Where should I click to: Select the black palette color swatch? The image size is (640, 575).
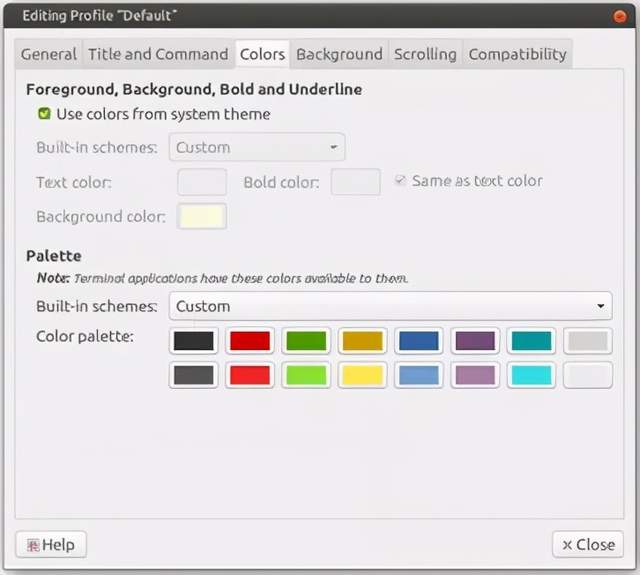point(193,341)
